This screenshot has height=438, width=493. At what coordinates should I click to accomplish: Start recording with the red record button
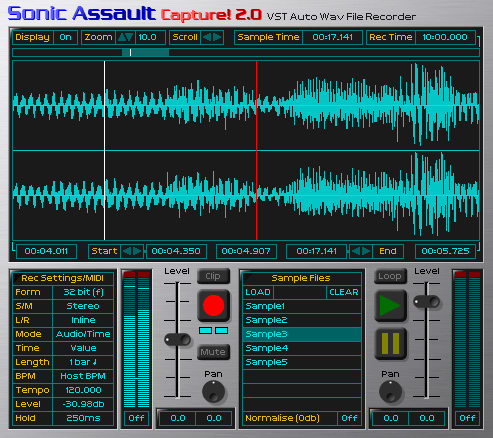pyautogui.click(x=213, y=305)
